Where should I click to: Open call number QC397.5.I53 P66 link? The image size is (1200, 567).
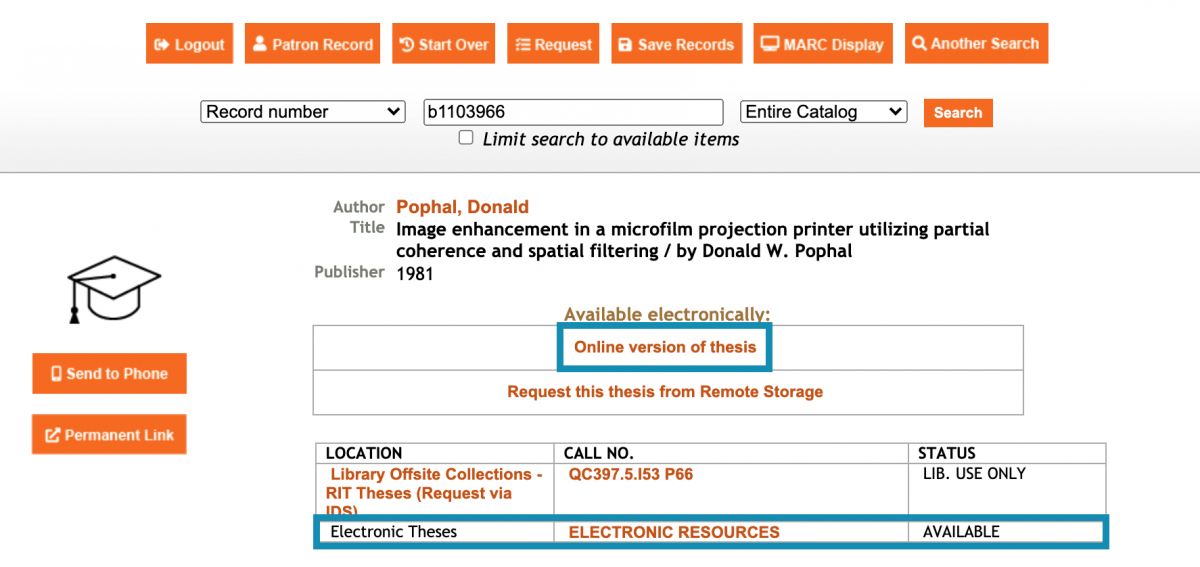click(x=630, y=474)
